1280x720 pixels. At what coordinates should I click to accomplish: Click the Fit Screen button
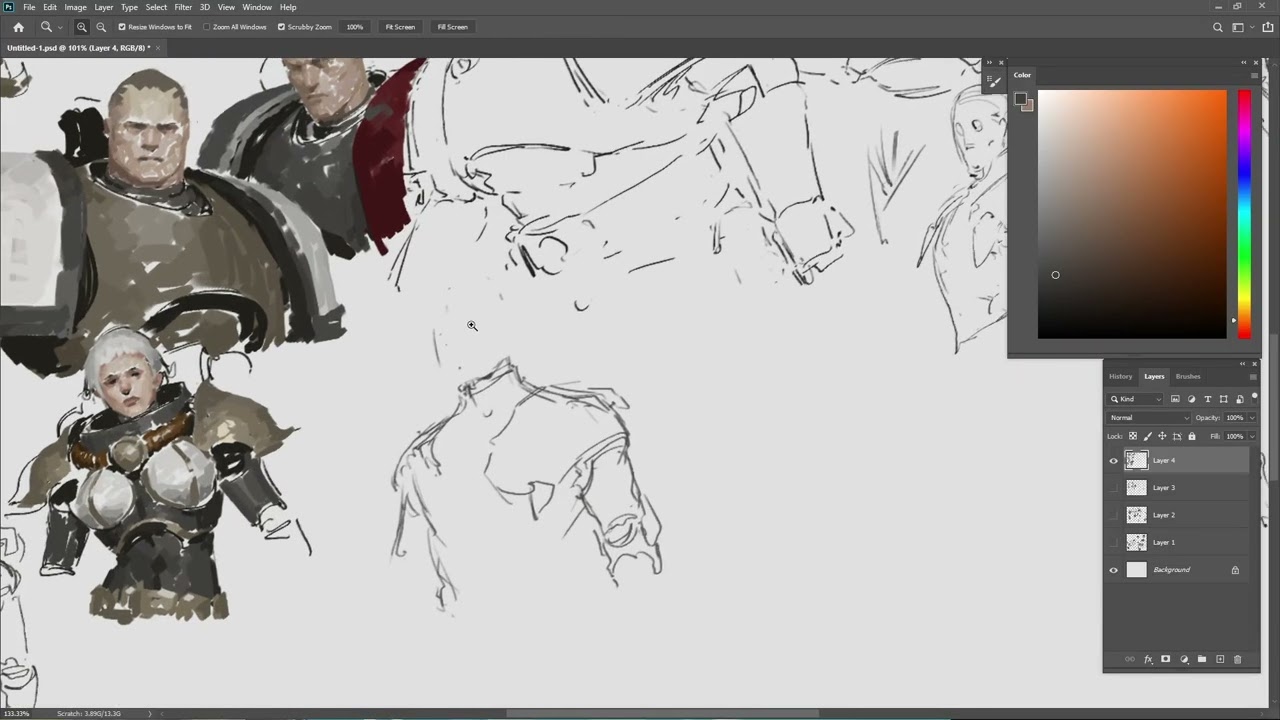coord(400,27)
